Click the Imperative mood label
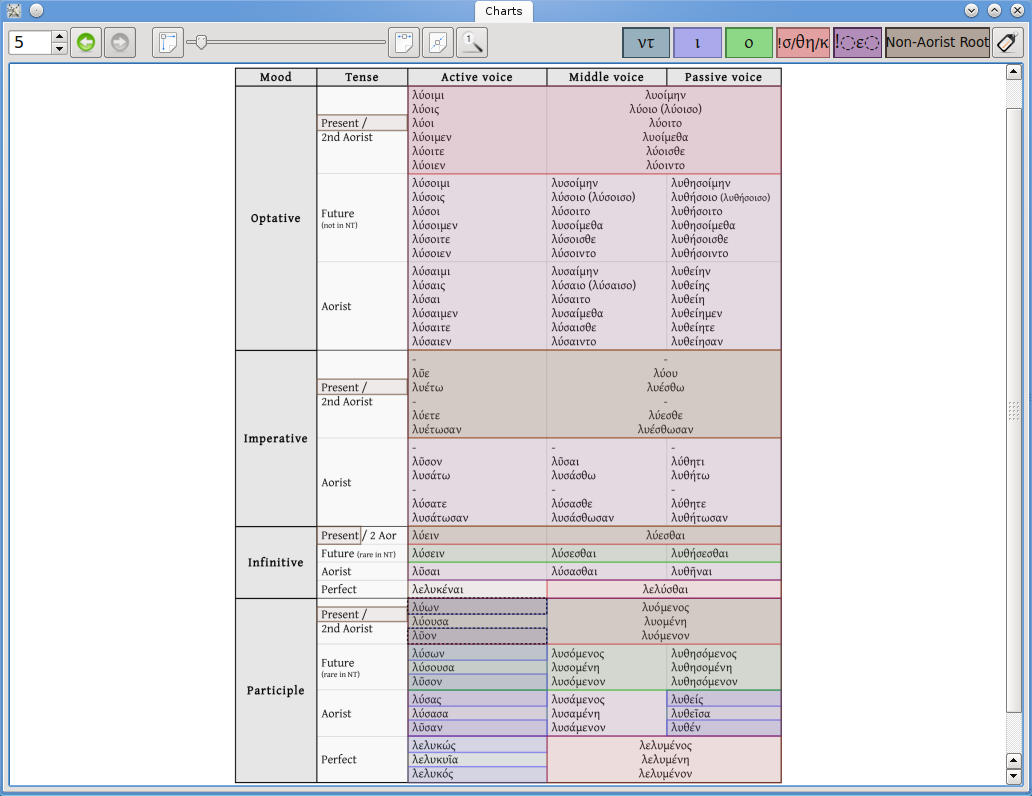1032x796 pixels. pyautogui.click(x=276, y=438)
